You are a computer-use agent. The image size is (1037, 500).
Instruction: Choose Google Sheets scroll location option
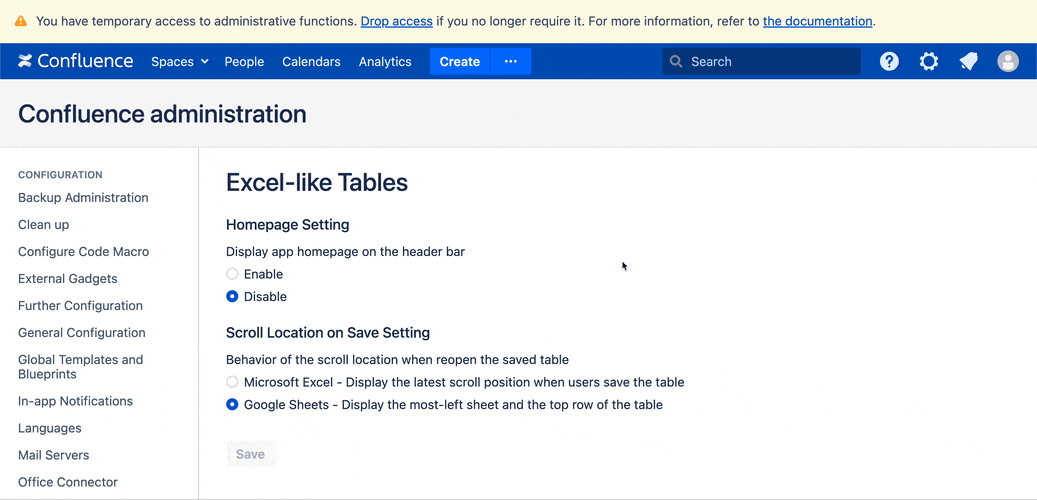pyautogui.click(x=233, y=405)
